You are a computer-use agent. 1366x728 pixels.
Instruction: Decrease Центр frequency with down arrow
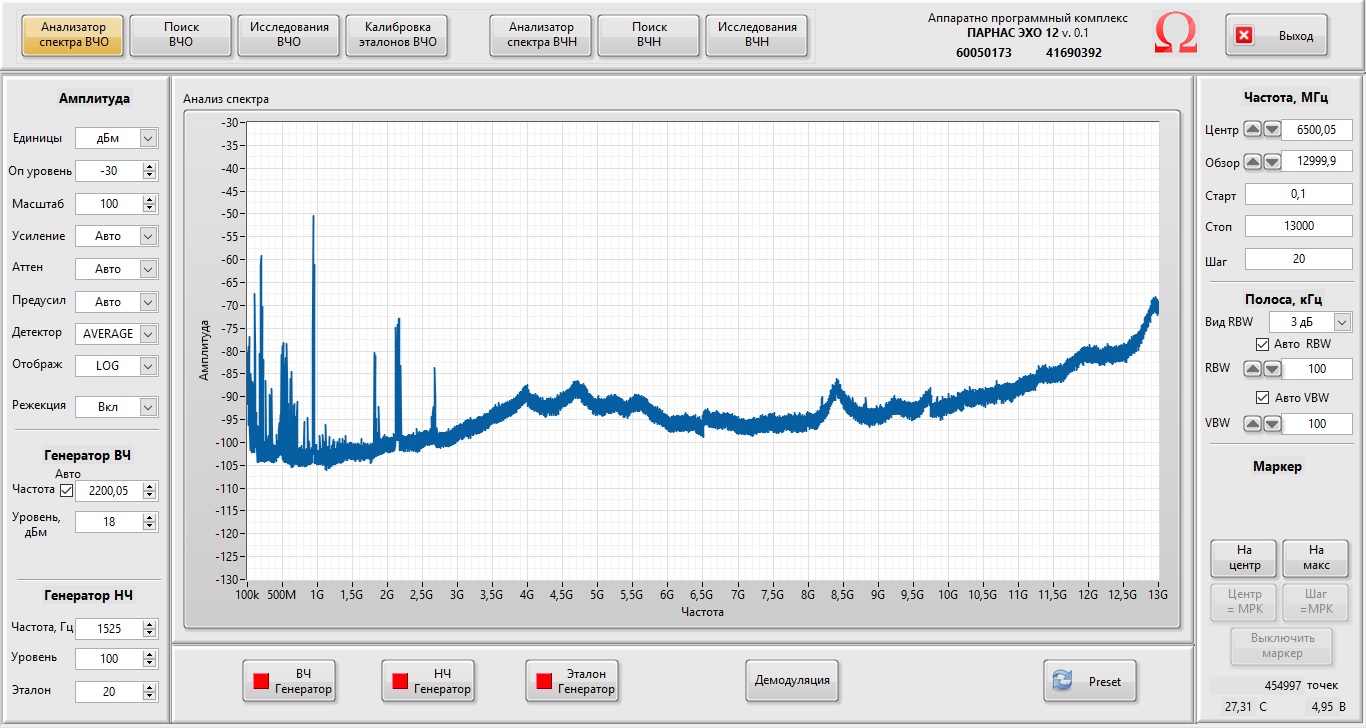pos(1271,130)
